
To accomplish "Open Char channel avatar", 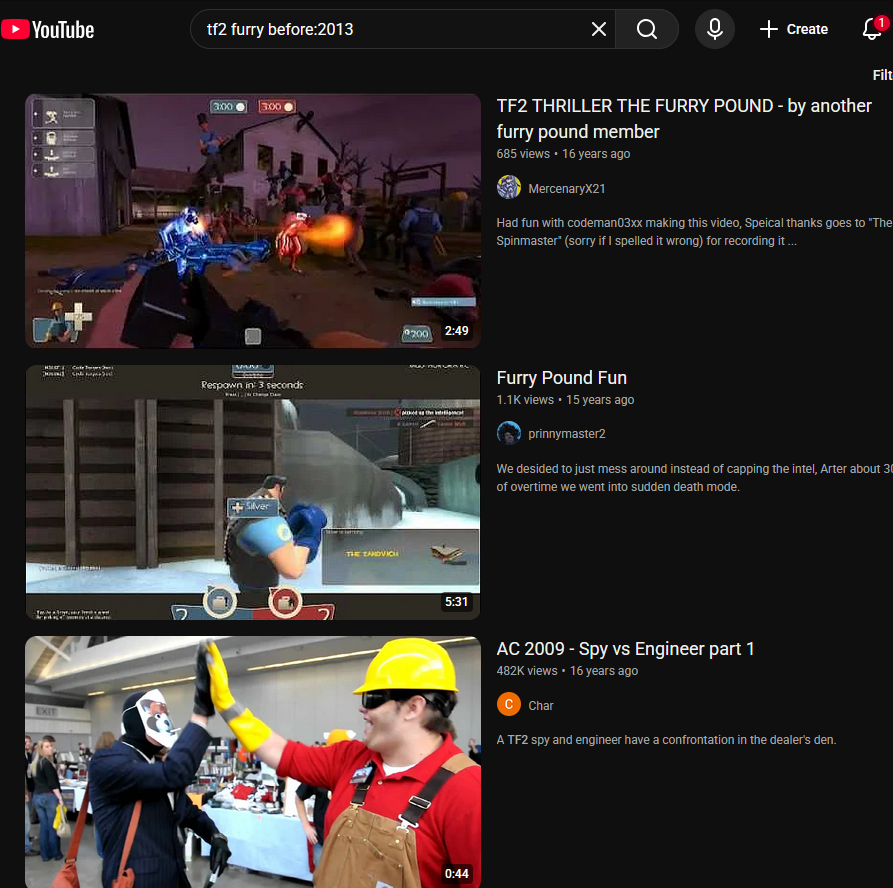I will click(x=509, y=704).
